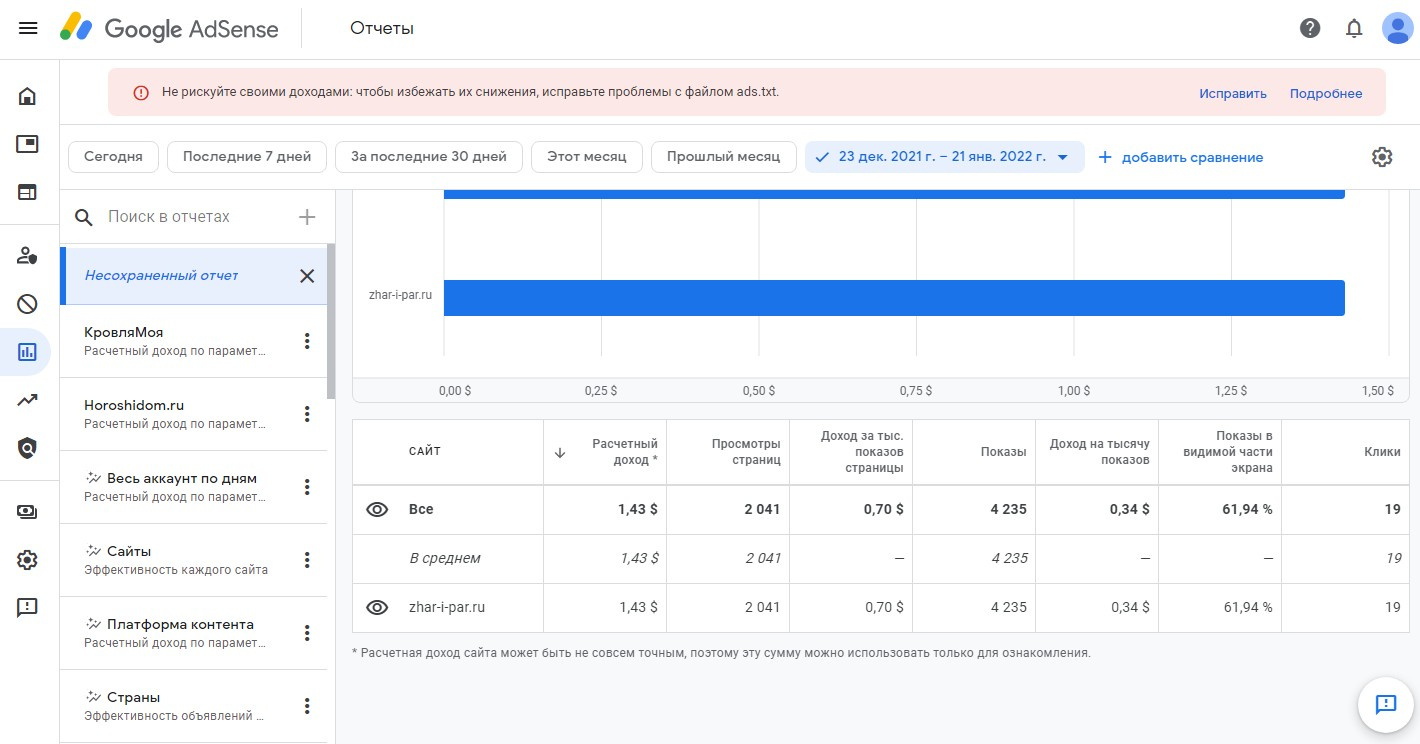Open the date range dropdown
The width and height of the screenshot is (1420, 744).
tap(944, 157)
